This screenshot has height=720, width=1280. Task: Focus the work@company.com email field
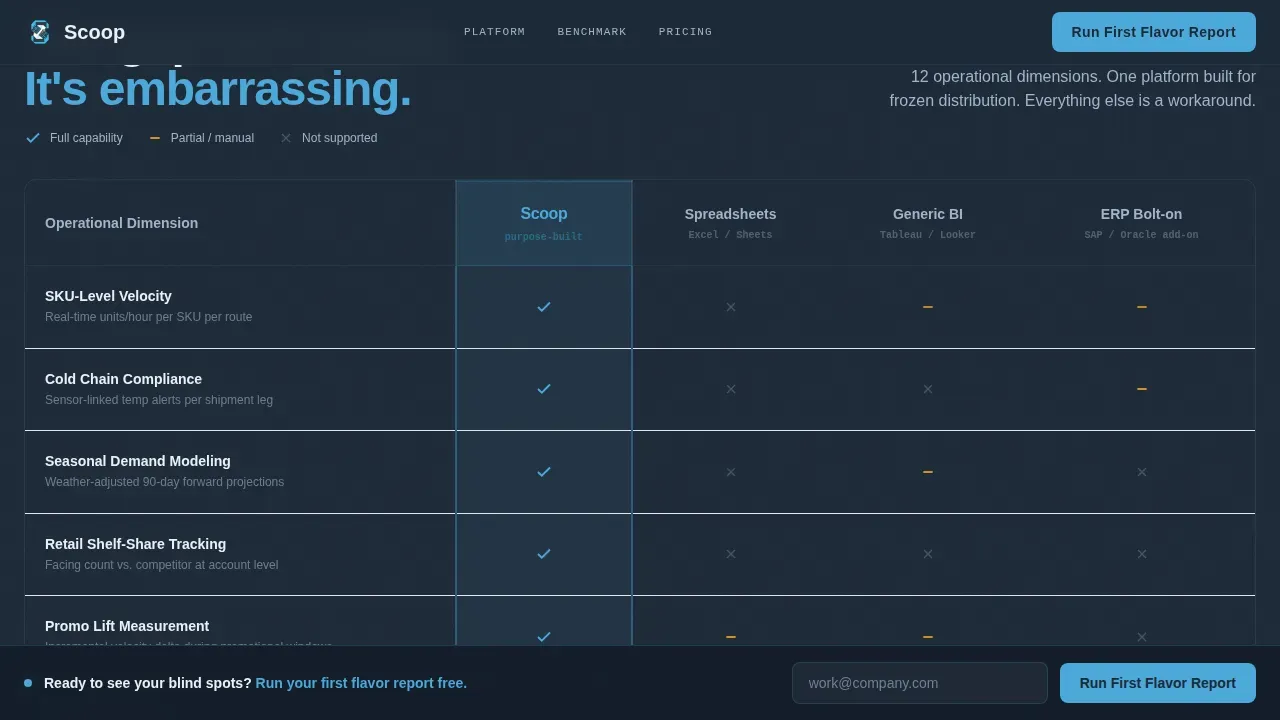[x=919, y=683]
